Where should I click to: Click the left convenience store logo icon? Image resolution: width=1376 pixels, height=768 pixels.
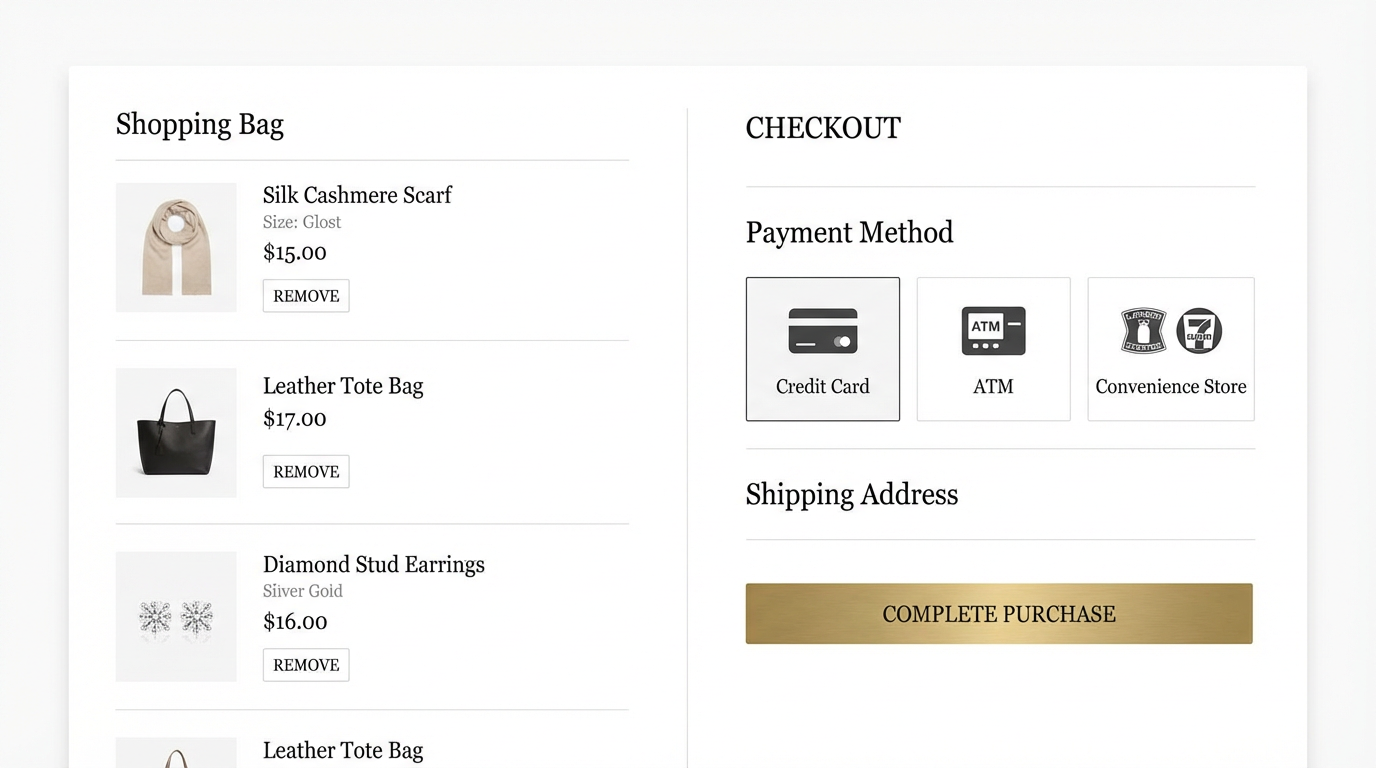click(1143, 331)
